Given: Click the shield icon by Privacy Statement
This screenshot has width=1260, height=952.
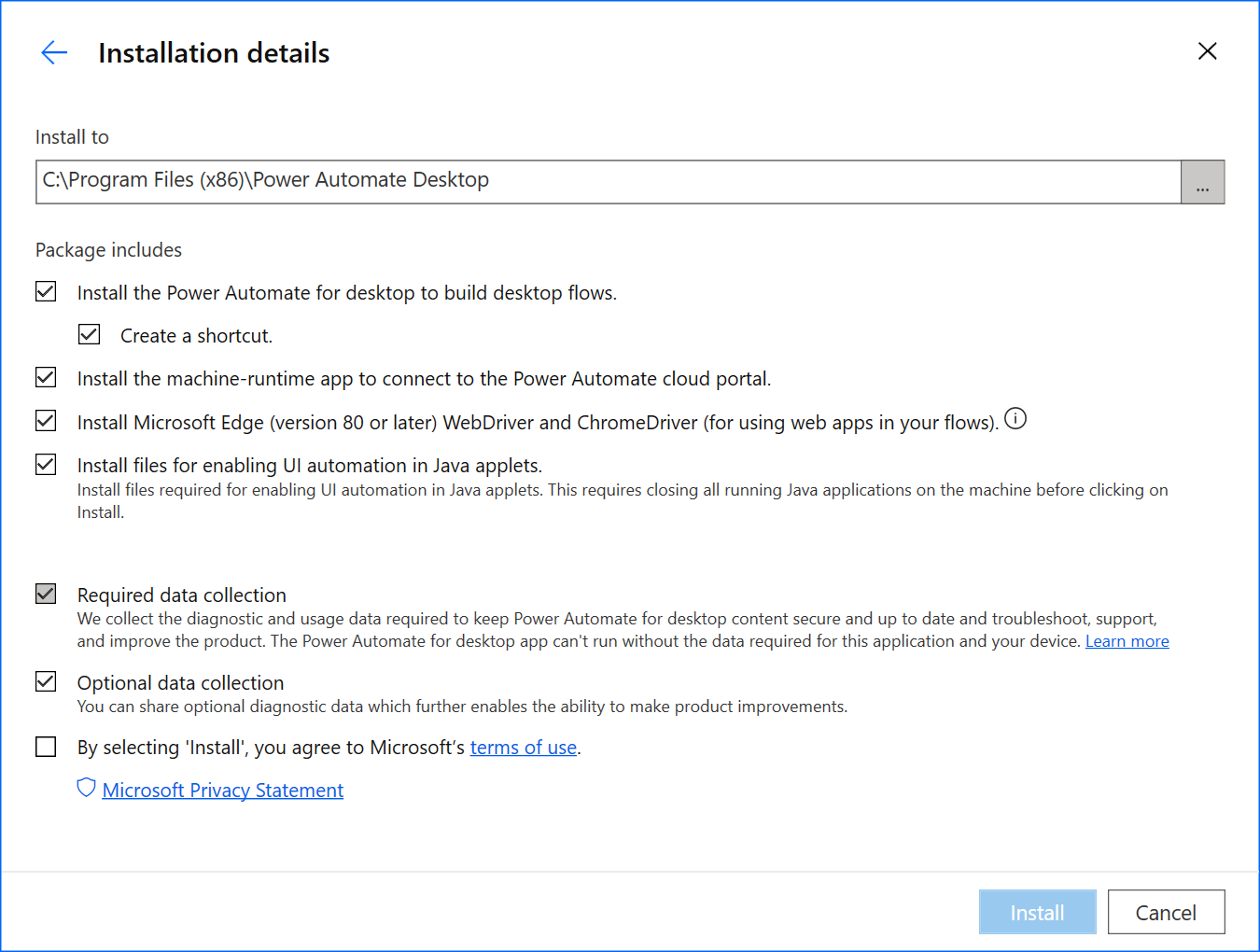Looking at the screenshot, I should 86,789.
